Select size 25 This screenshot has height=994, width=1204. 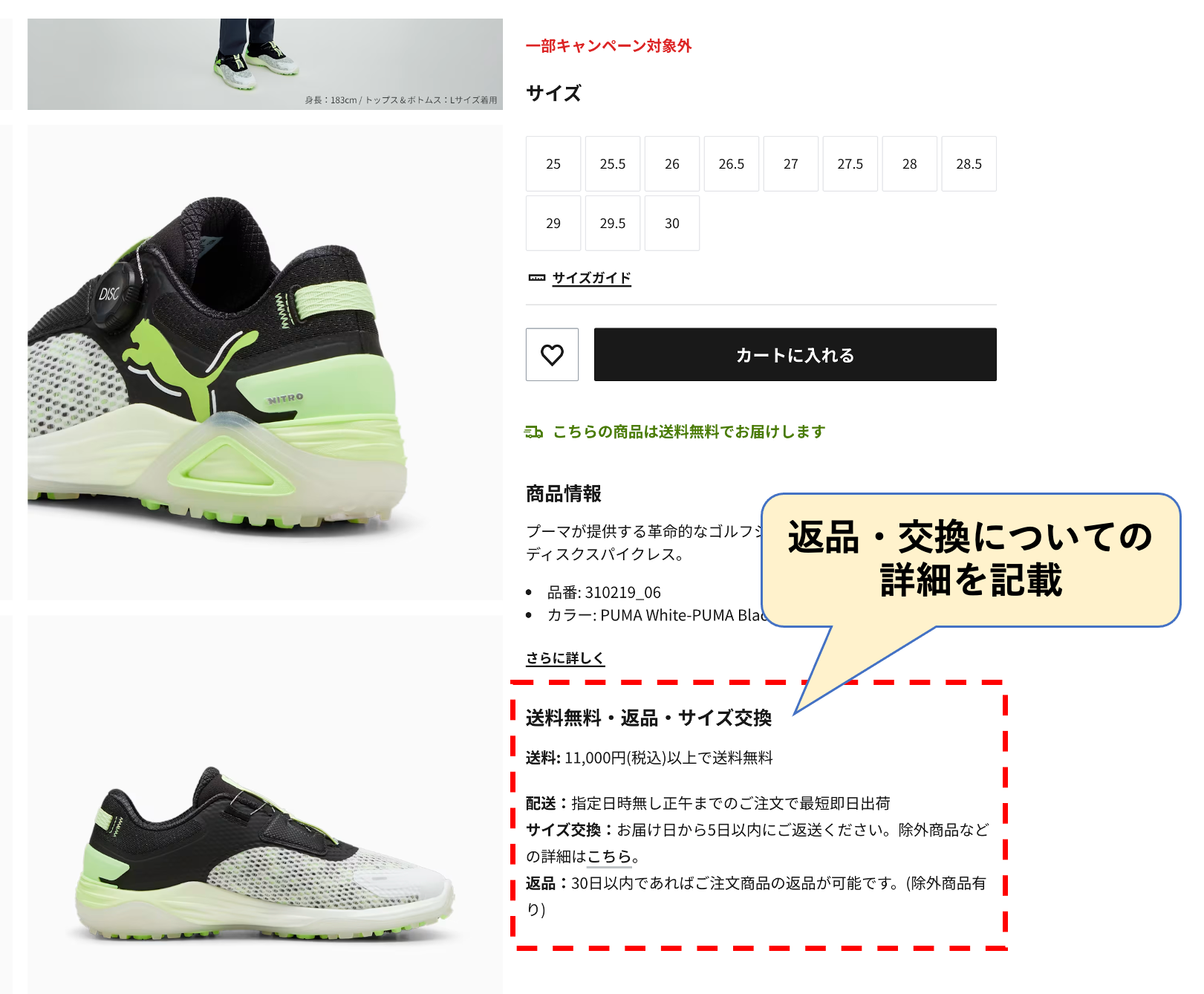[x=553, y=163]
